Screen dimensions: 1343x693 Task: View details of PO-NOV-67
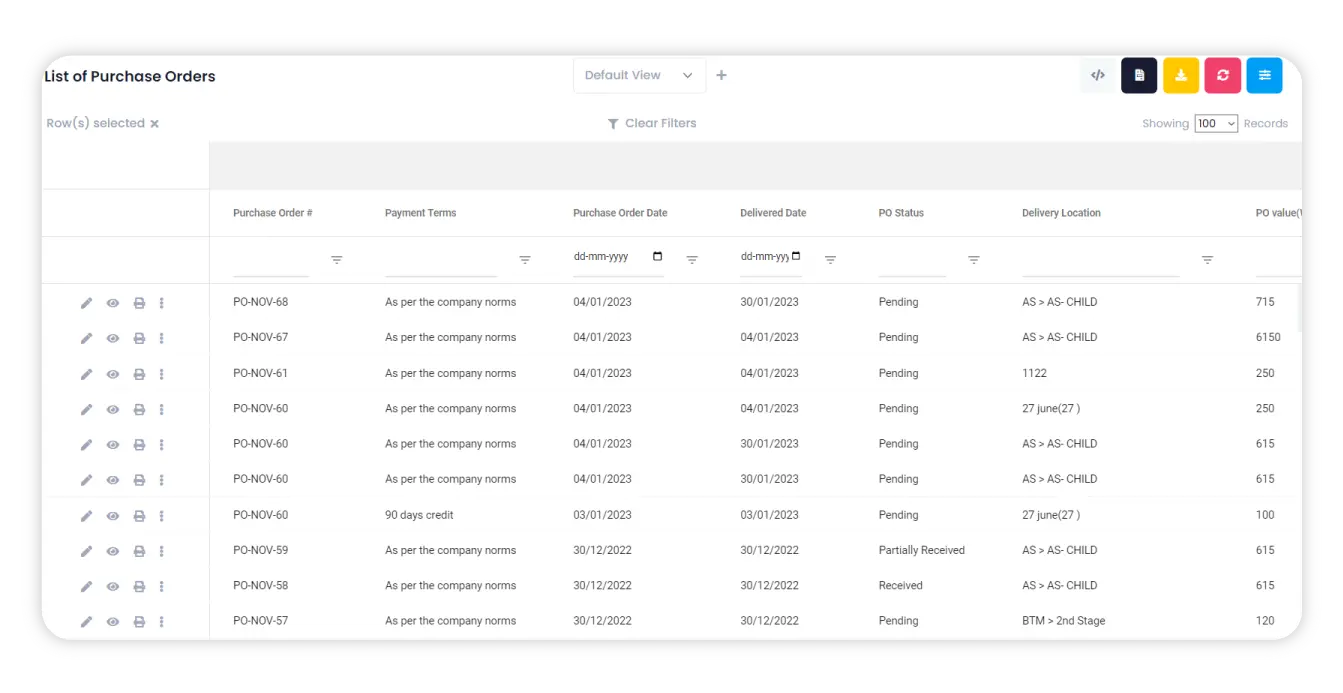tap(113, 338)
